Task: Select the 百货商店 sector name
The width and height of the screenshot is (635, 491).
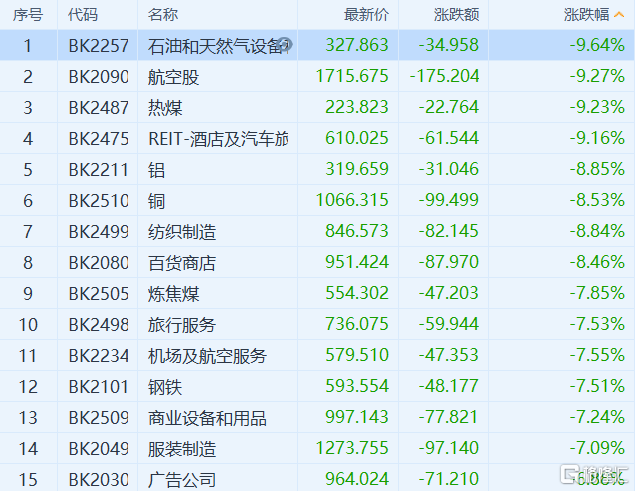Action: click(x=181, y=263)
